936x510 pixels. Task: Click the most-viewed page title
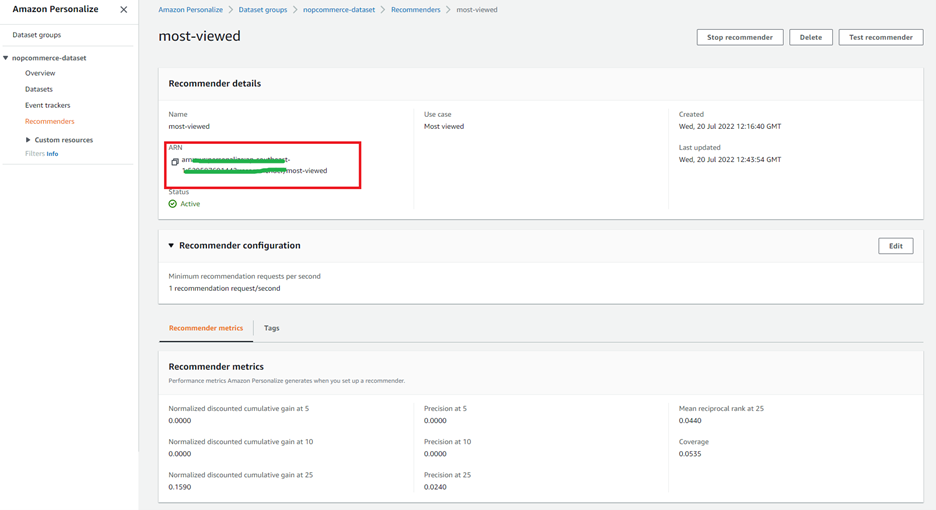click(x=199, y=36)
